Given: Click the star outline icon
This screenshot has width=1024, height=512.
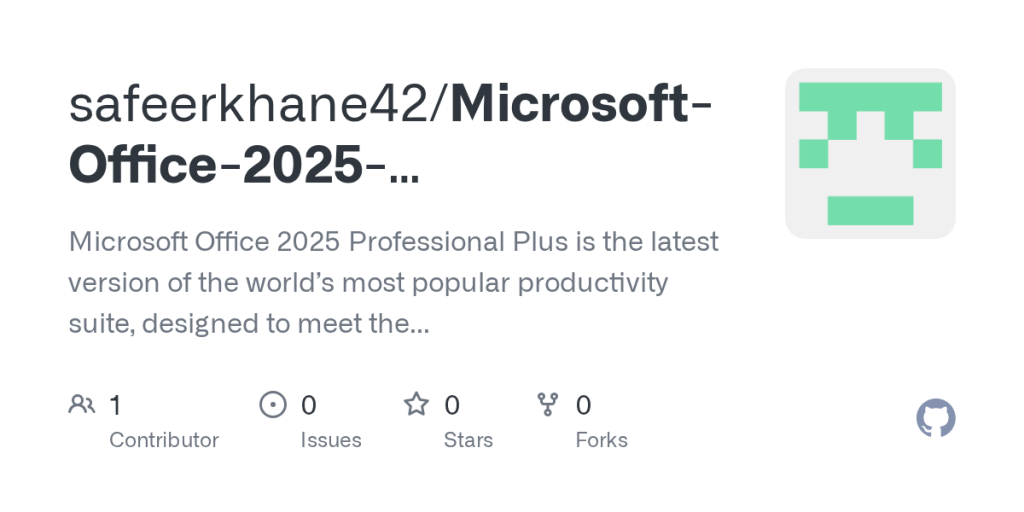Looking at the screenshot, I should pos(416,404).
